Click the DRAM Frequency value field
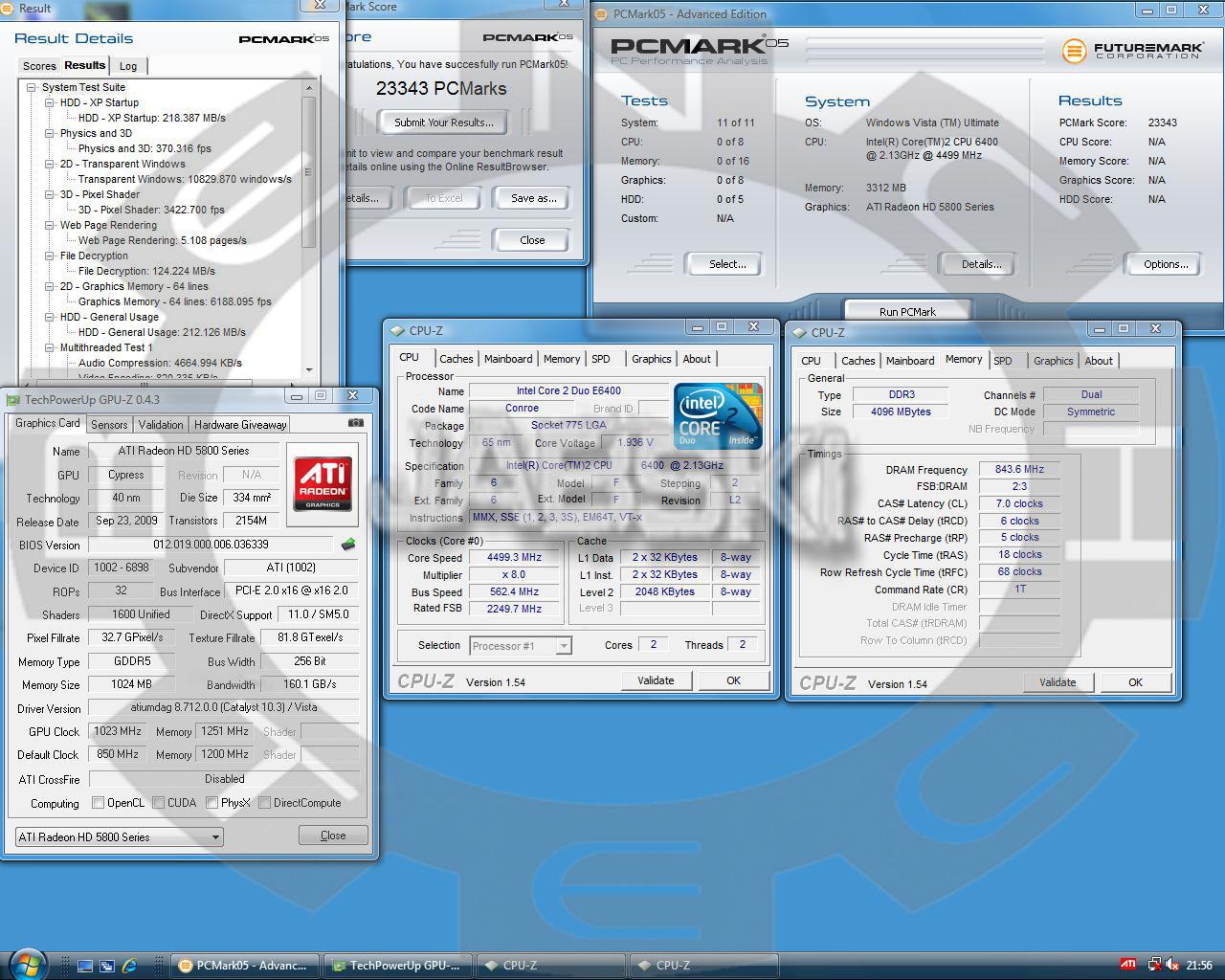 click(x=1019, y=469)
